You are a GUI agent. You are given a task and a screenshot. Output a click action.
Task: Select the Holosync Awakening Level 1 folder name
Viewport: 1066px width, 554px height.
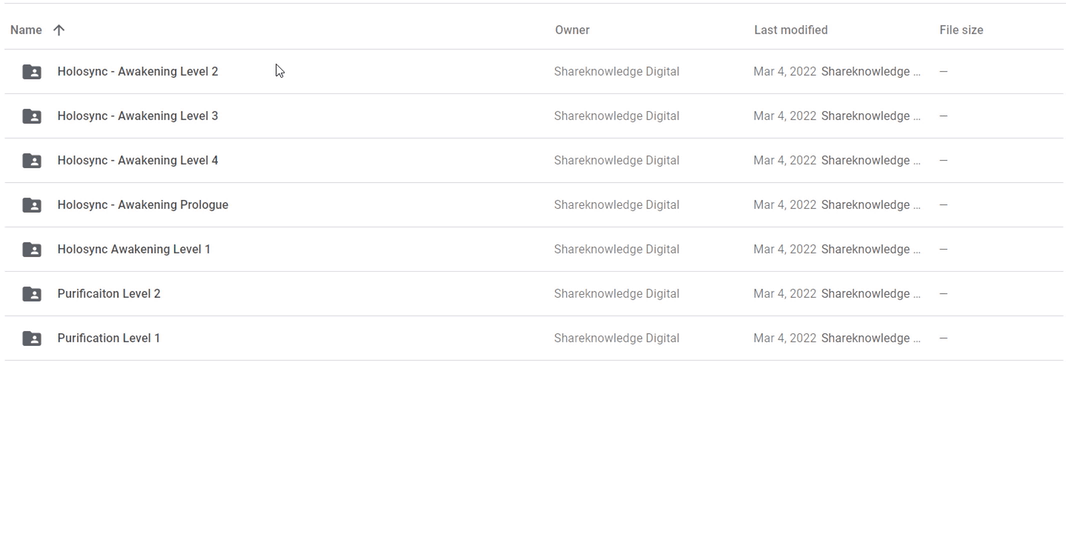click(x=134, y=249)
